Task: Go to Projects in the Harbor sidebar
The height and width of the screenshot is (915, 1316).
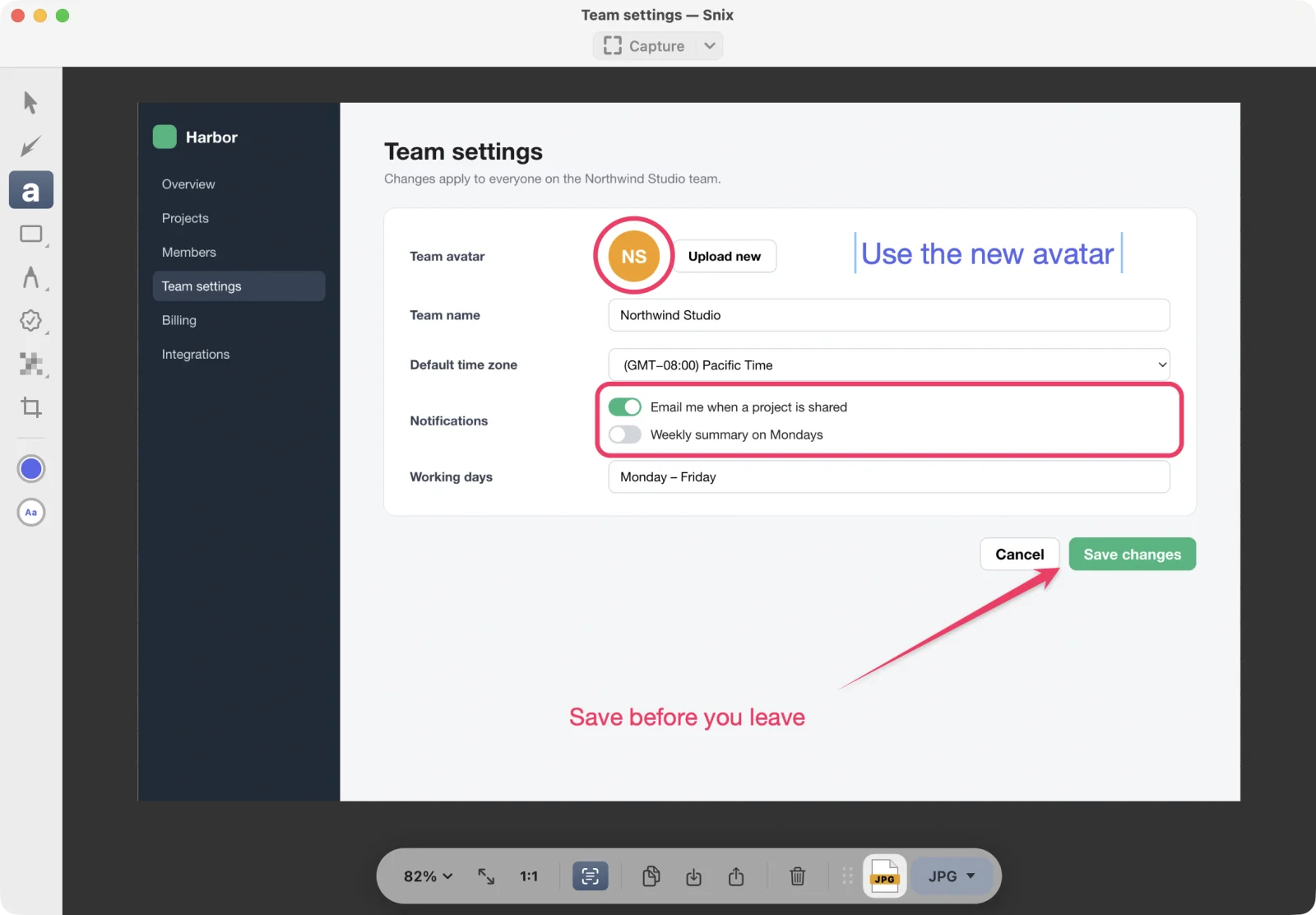Action: point(239,218)
